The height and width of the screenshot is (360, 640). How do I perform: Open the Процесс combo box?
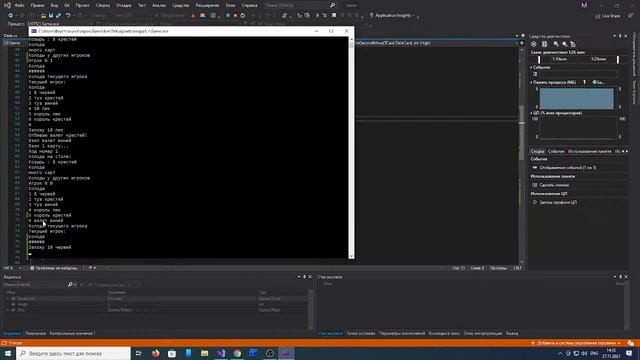coord(59,24)
